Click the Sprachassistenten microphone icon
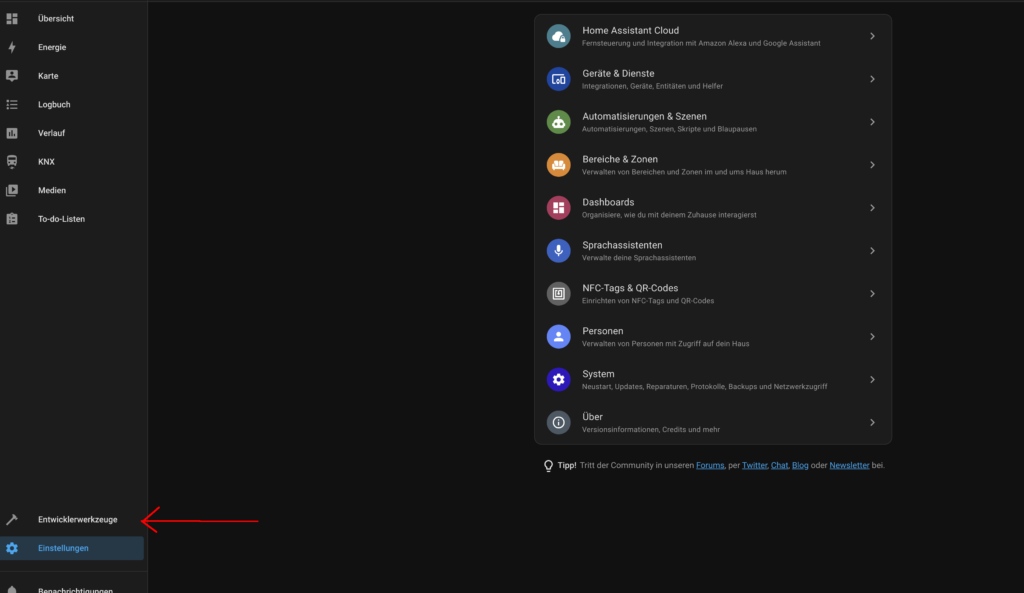 tap(558, 251)
